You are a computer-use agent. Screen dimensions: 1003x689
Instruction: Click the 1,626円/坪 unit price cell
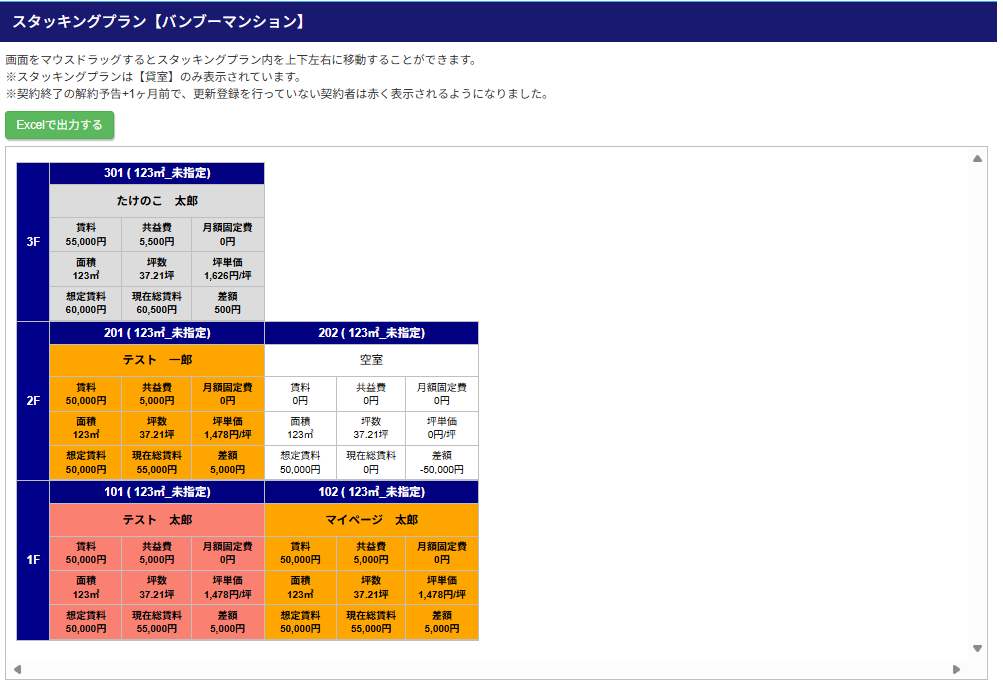tap(227, 269)
